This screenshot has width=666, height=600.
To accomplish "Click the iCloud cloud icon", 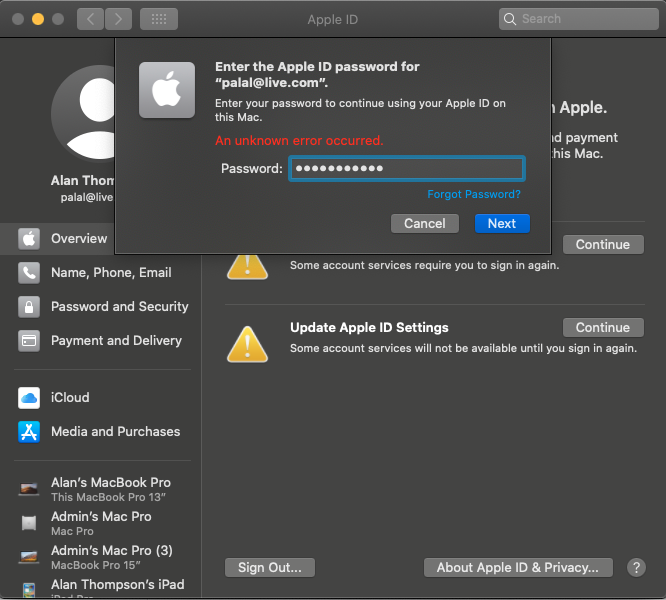I will coord(29,398).
